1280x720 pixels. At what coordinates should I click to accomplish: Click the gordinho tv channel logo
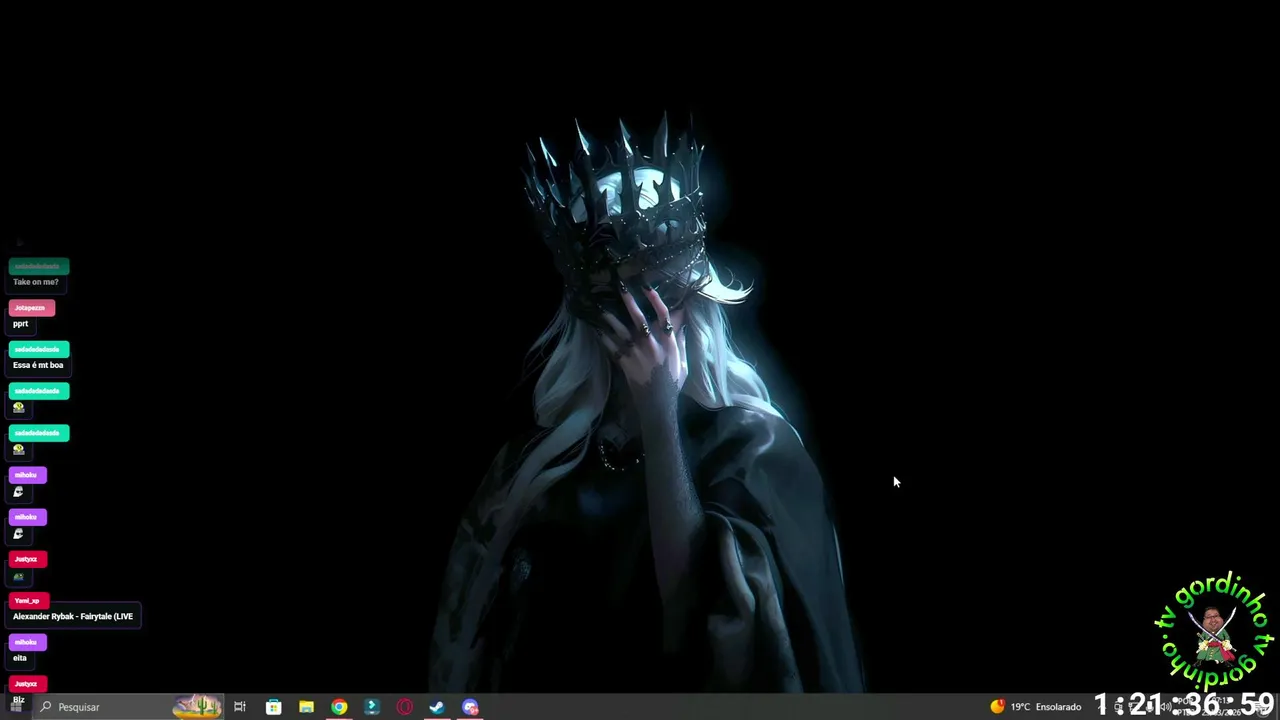[x=1214, y=630]
